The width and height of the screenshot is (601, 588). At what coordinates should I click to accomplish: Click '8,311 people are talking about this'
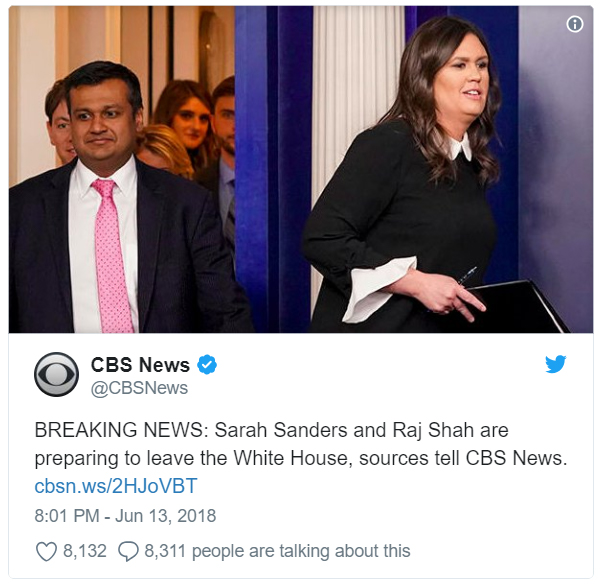pyautogui.click(x=277, y=551)
